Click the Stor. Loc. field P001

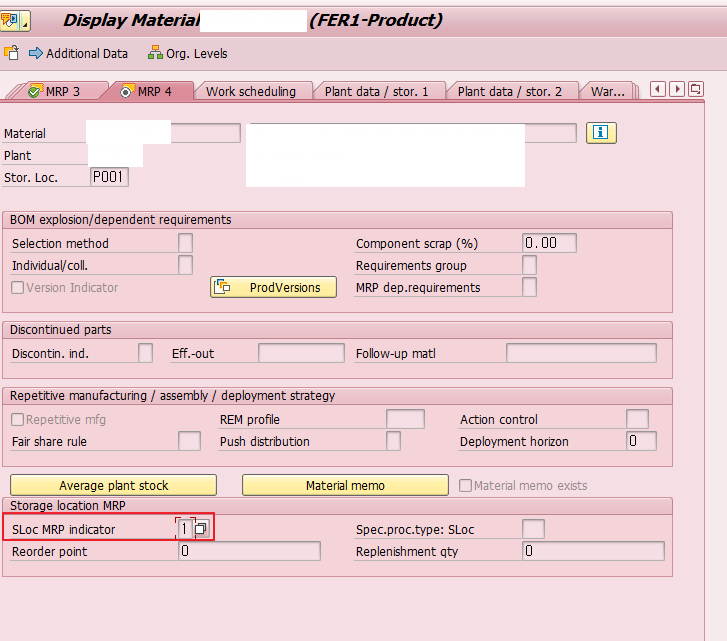click(x=109, y=177)
